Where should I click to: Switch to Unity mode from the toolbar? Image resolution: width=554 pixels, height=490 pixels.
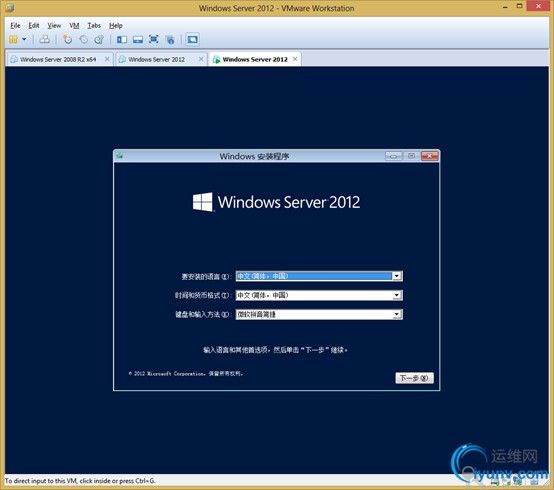pos(170,40)
